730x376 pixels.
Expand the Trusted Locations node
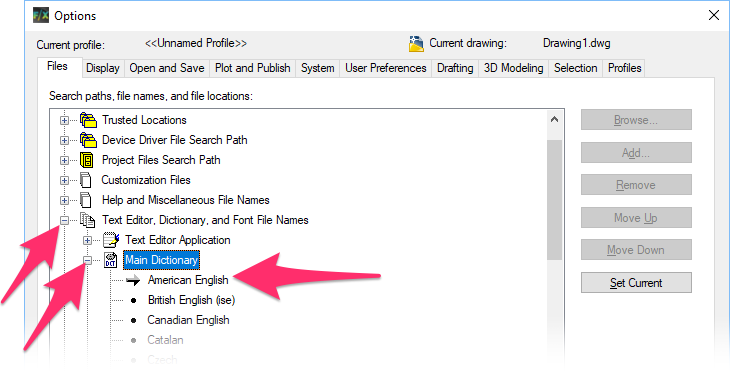64,120
